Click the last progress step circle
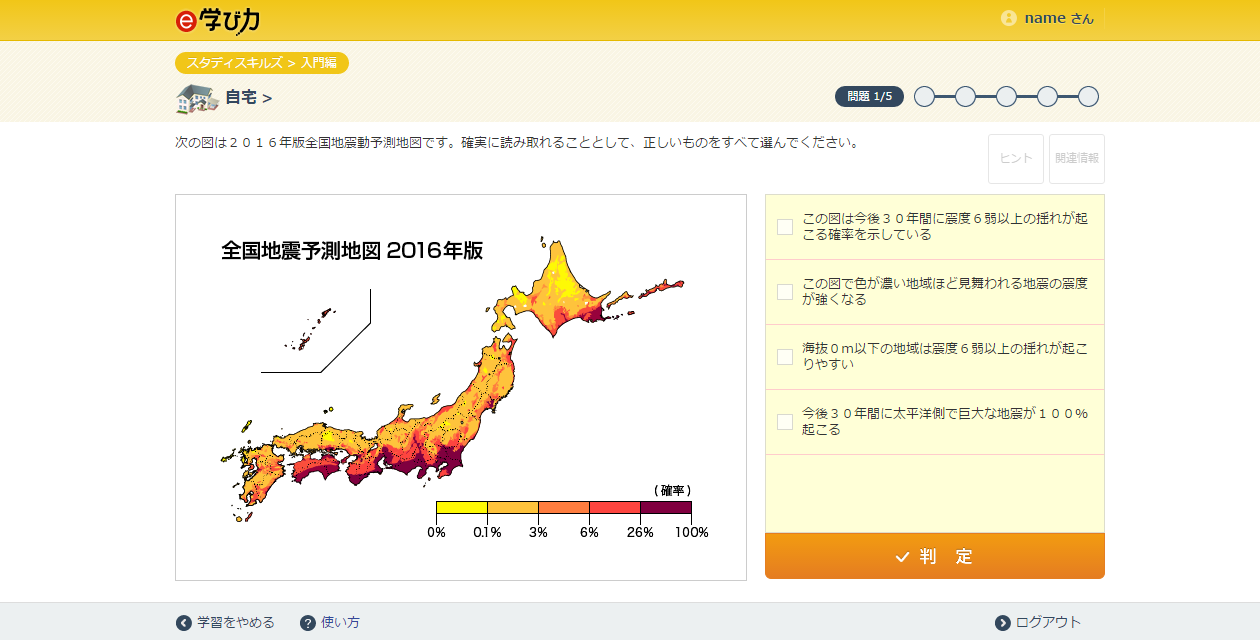The image size is (1260, 640). [x=1088, y=97]
